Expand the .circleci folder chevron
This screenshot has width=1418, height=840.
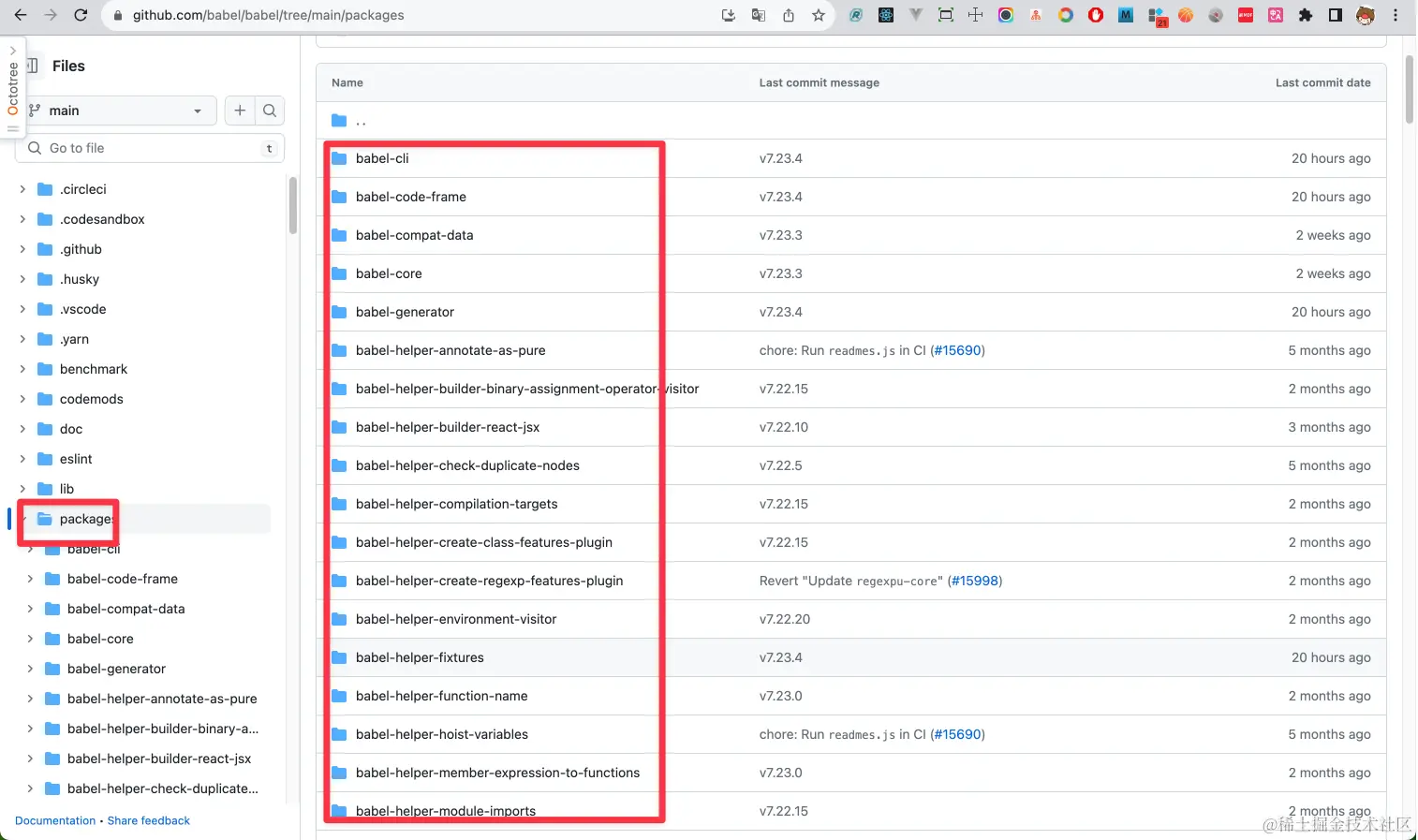pos(22,189)
